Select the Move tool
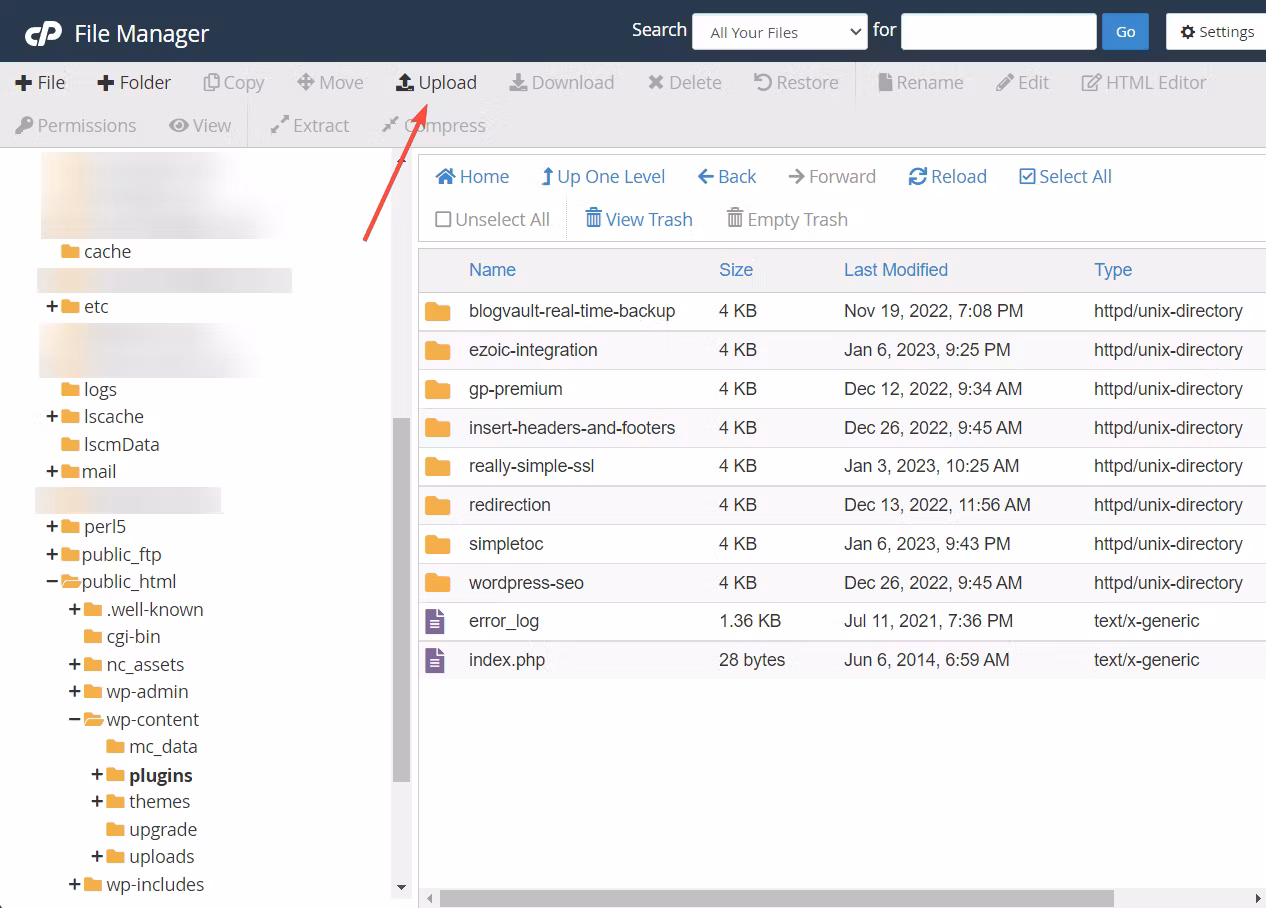 (x=330, y=82)
